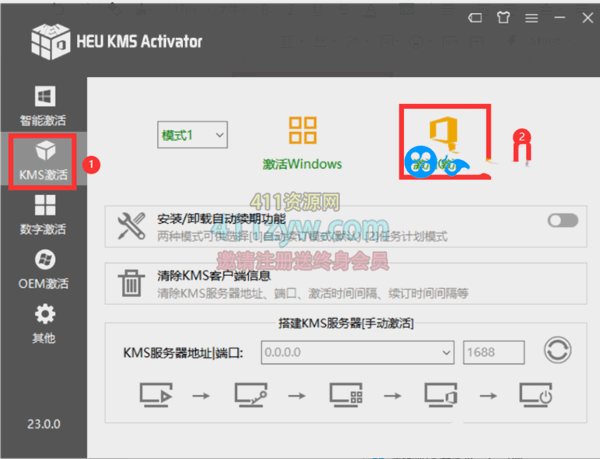This screenshot has width=600, height=459.
Task: Select the 其他 sidebar tab
Action: (44, 325)
